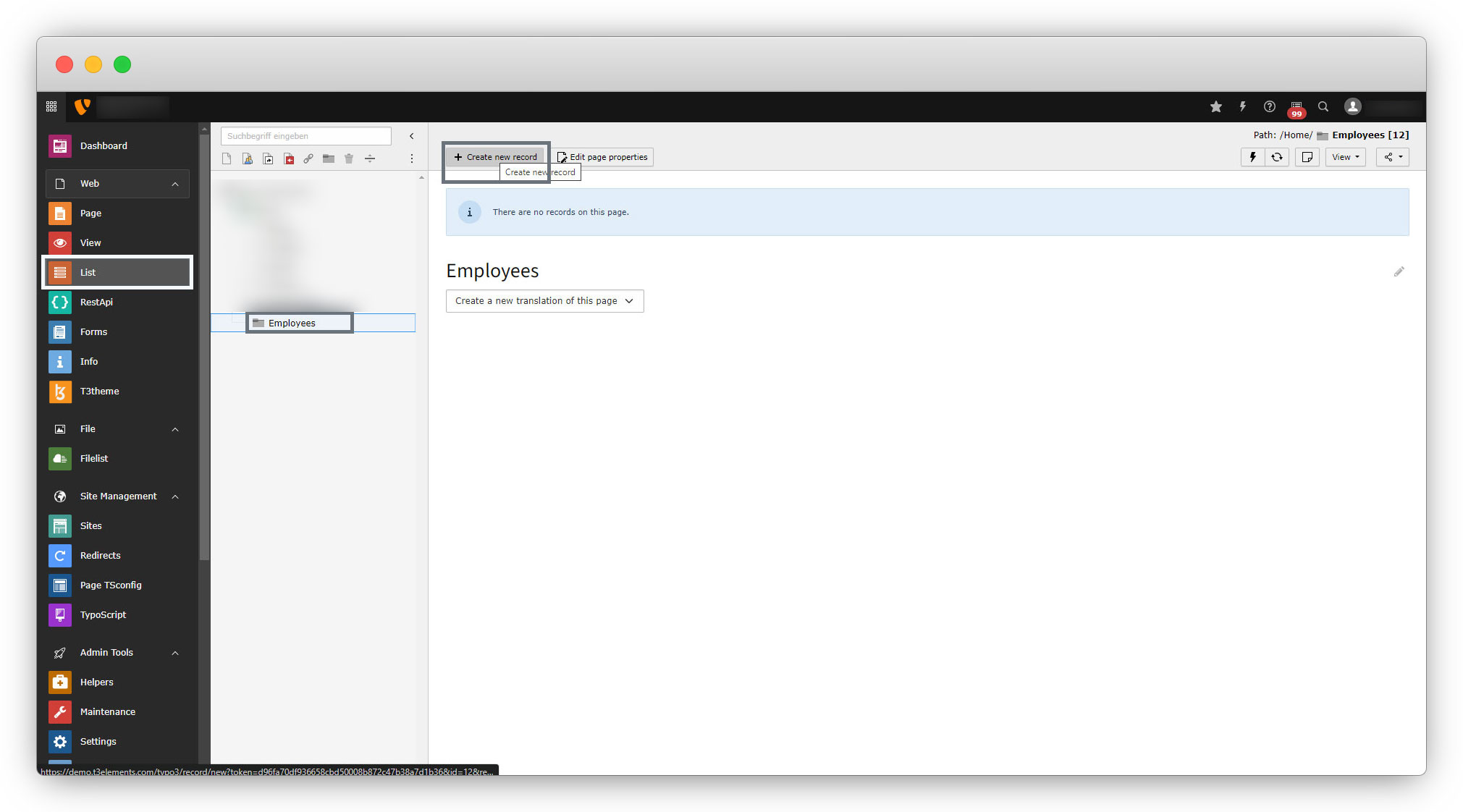Select Employees folder in page tree
The width and height of the screenshot is (1463, 812).
292,323
